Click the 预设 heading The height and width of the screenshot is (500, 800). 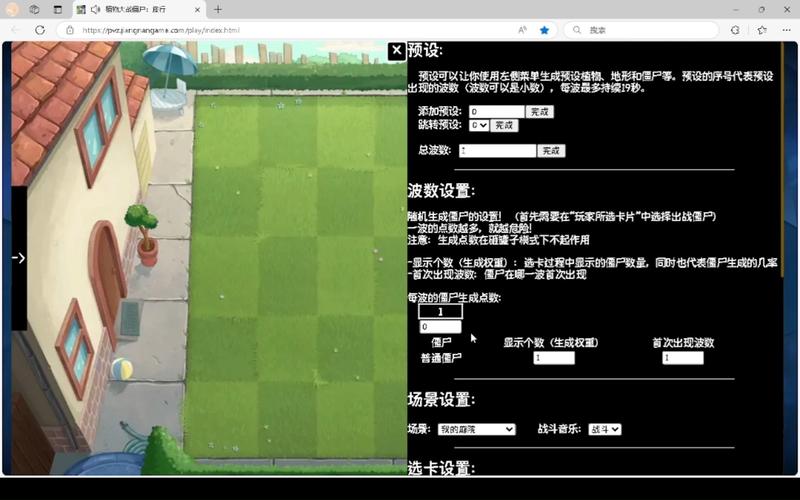coord(426,51)
